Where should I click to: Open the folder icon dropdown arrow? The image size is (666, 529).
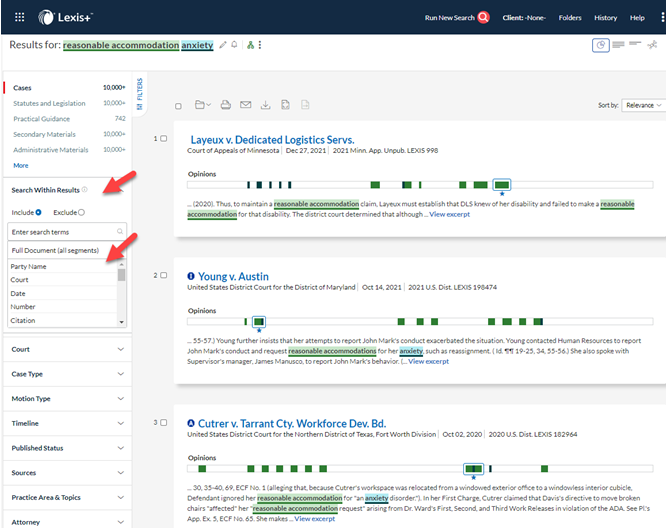pyautogui.click(x=209, y=105)
